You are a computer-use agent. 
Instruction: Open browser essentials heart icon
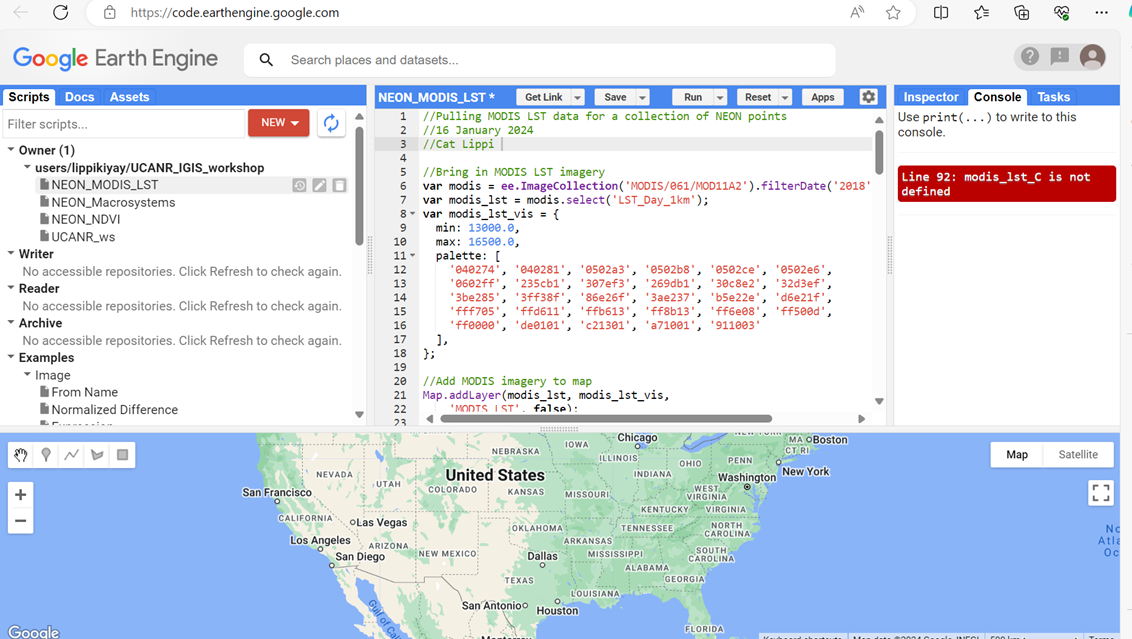(x=1061, y=12)
